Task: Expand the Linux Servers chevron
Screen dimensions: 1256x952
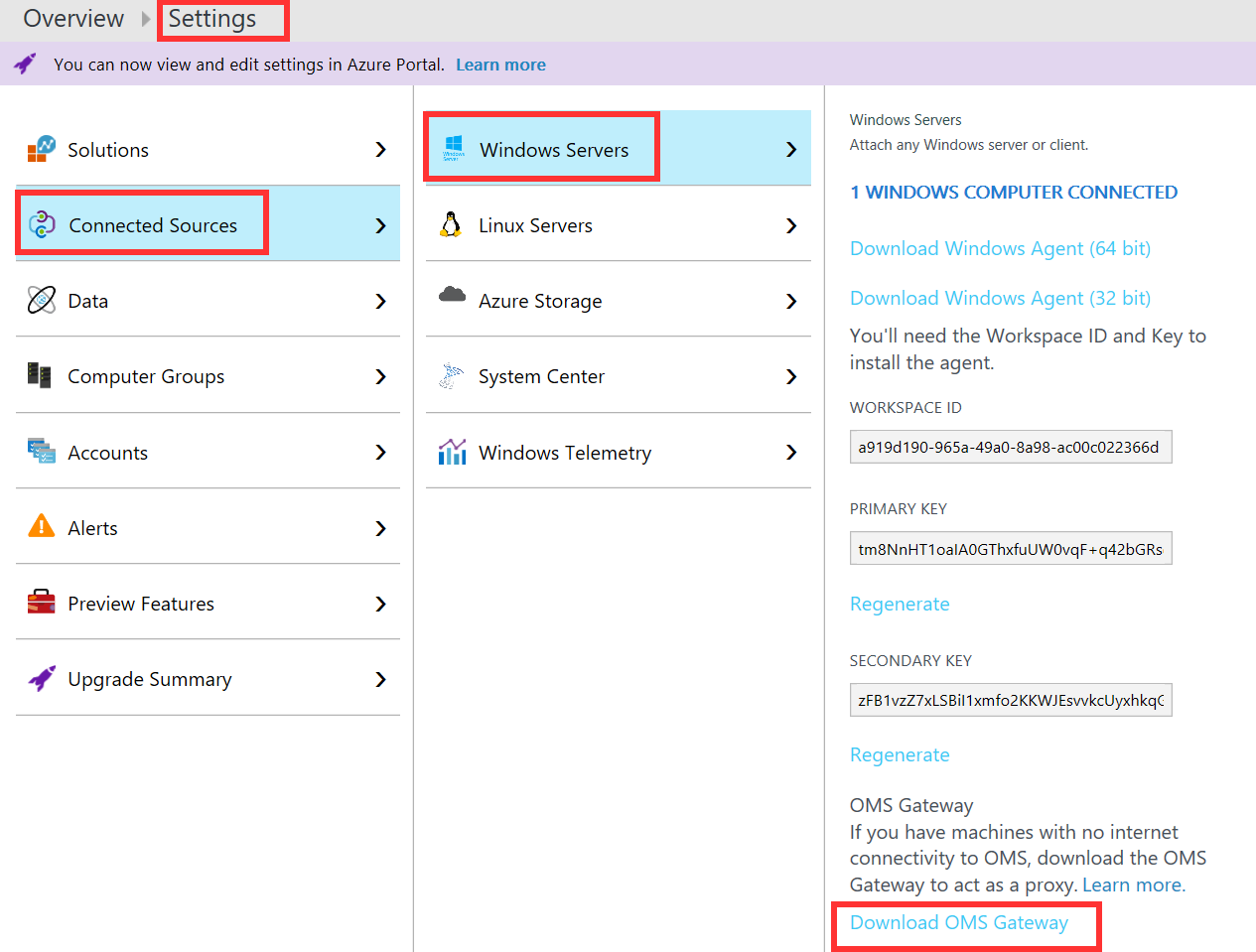Action: (x=791, y=225)
